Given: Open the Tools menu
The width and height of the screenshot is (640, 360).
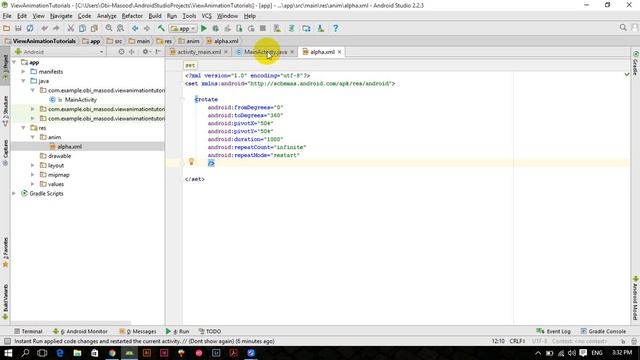Looking at the screenshot, I should tap(189, 16).
